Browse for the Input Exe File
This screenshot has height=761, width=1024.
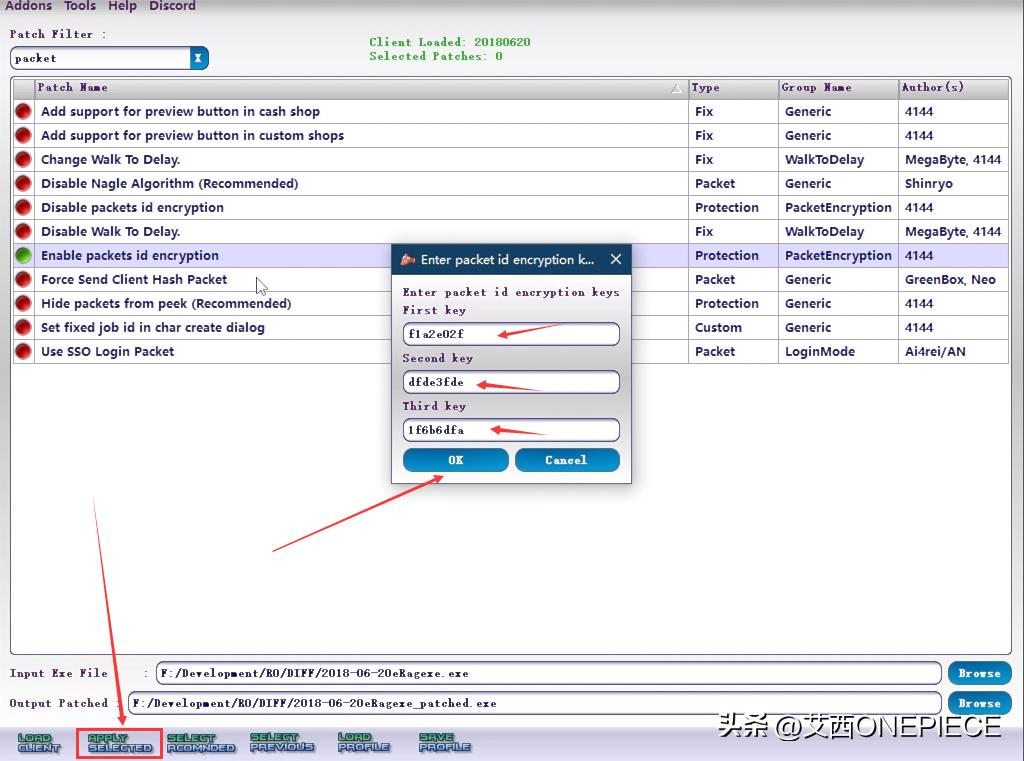pyautogui.click(x=979, y=673)
